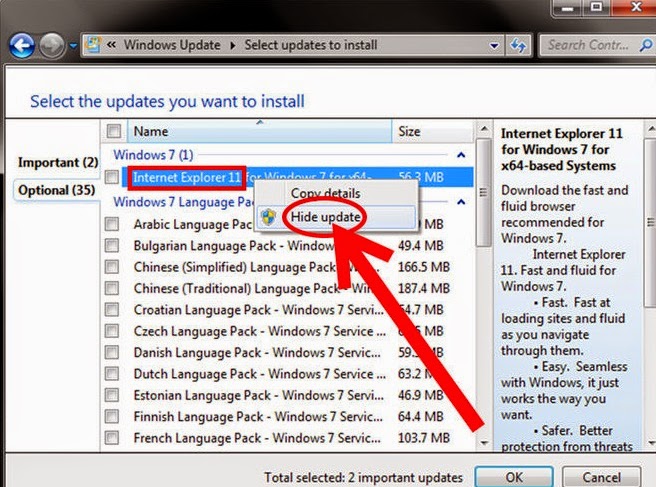656x487 pixels.
Task: Toggle the select-all checkbox in header
Action: point(113,131)
